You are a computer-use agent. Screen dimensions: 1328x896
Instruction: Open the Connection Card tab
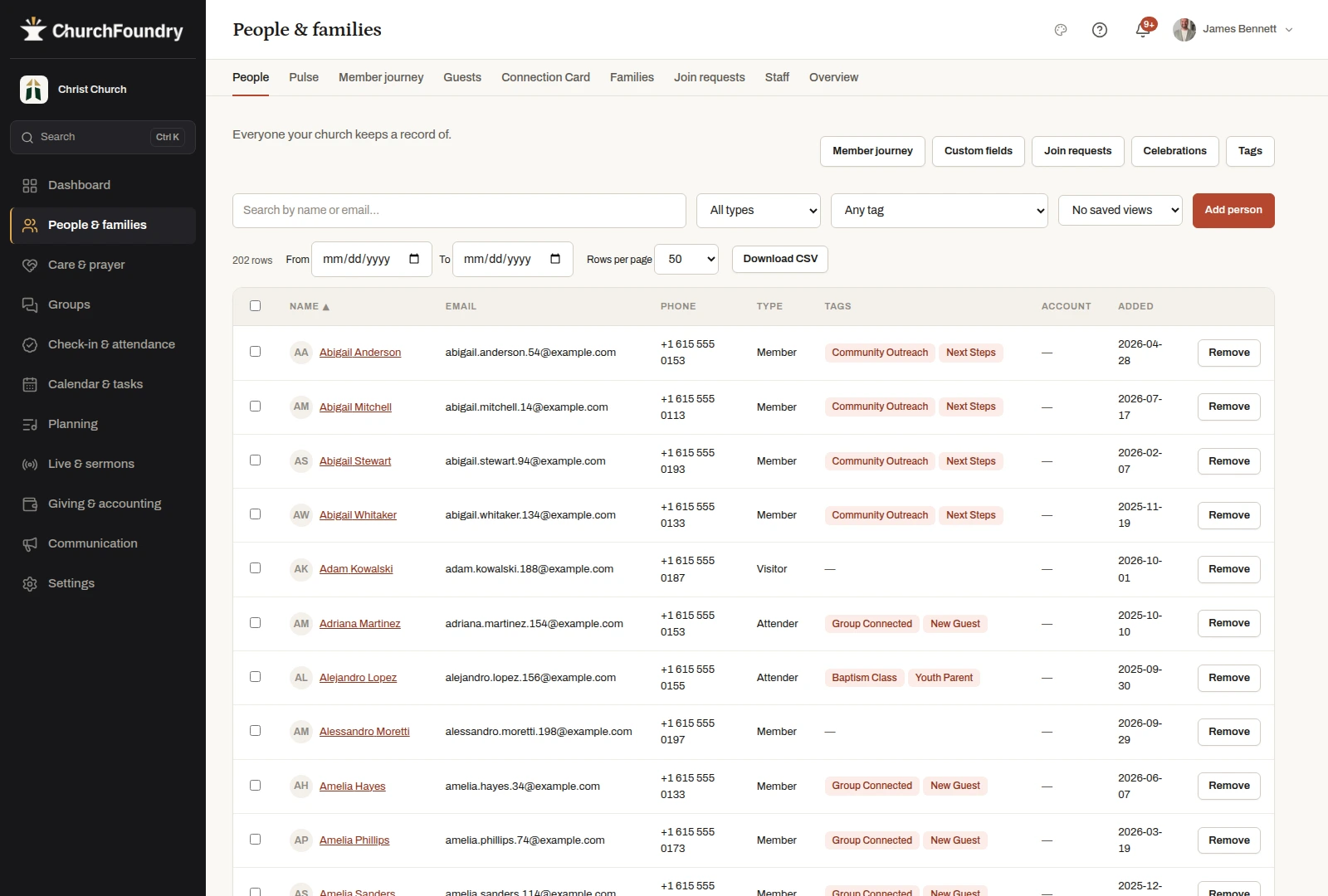545,77
